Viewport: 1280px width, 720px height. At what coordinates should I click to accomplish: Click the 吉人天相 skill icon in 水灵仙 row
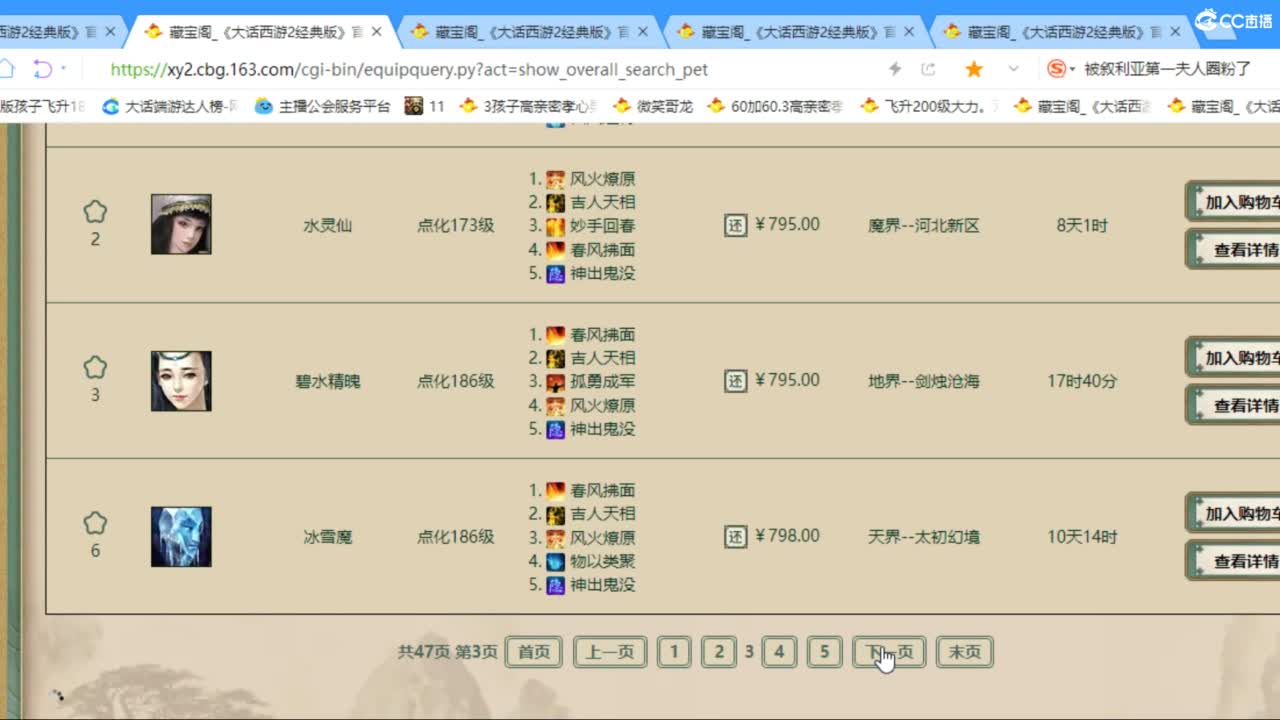pos(555,202)
